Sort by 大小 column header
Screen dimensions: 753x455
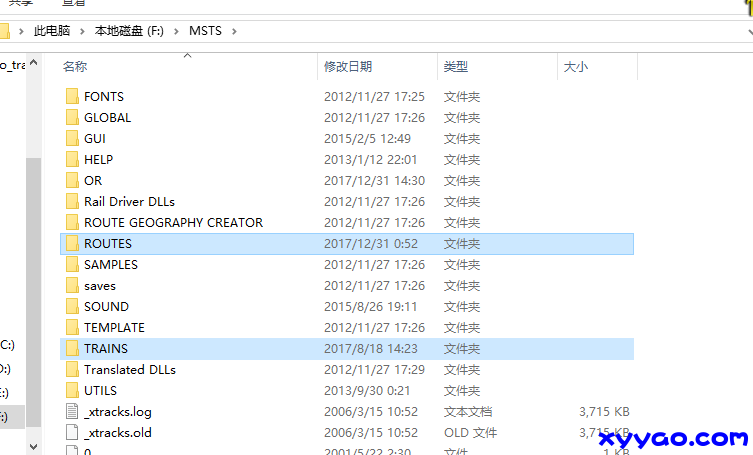pyautogui.click(x=576, y=67)
